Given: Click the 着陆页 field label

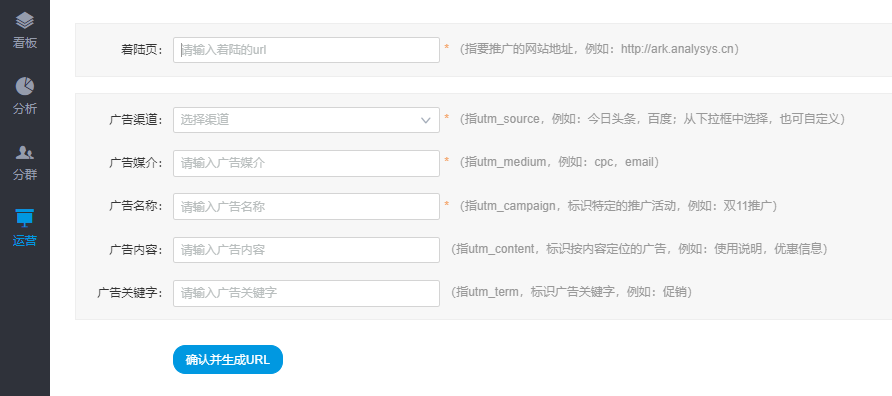Looking at the screenshot, I should pos(142,50).
